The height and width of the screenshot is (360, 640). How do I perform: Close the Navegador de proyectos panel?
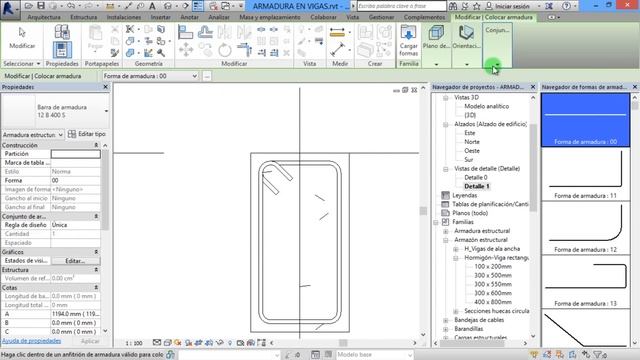click(533, 87)
